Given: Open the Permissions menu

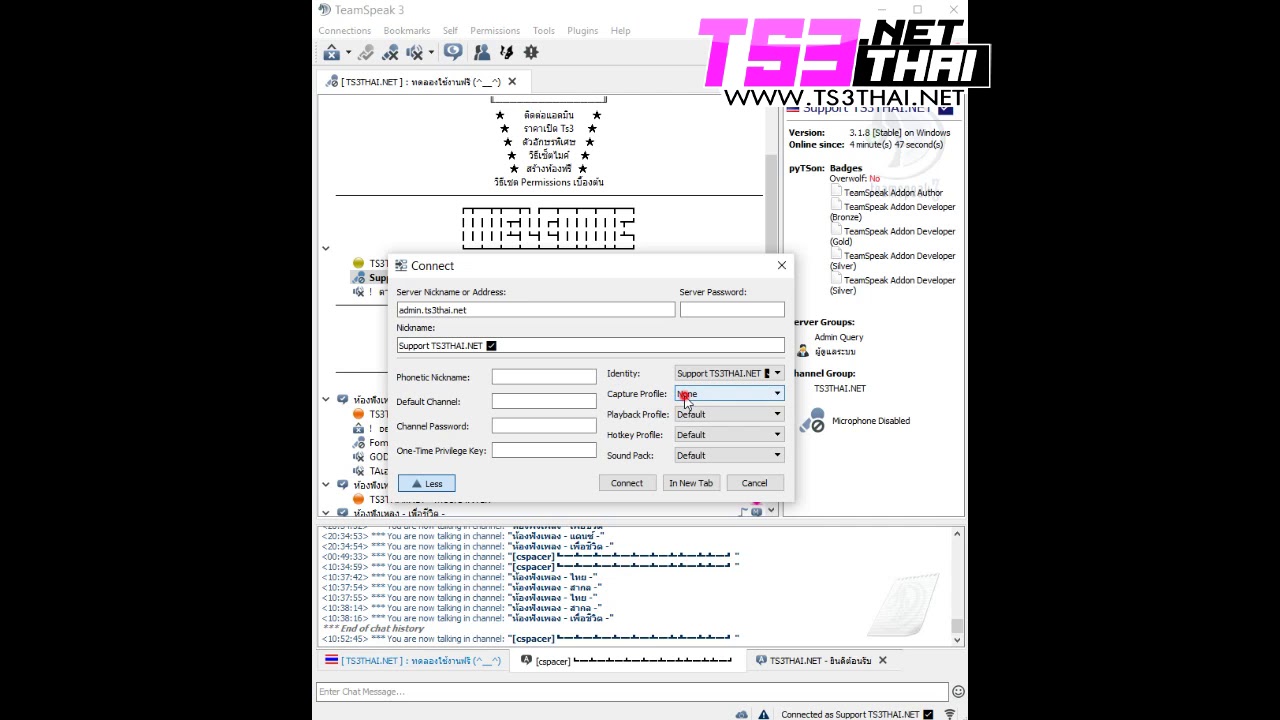Looking at the screenshot, I should point(495,31).
